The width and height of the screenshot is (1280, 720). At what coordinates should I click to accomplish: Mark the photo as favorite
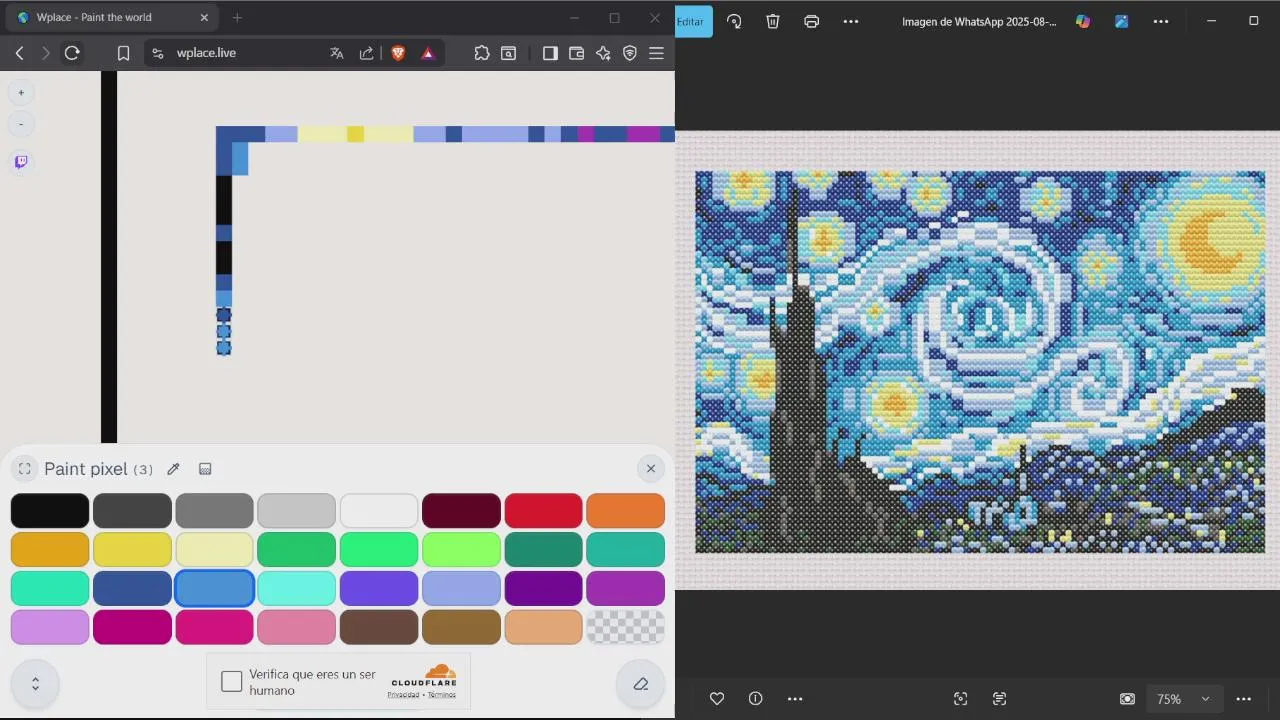point(717,699)
